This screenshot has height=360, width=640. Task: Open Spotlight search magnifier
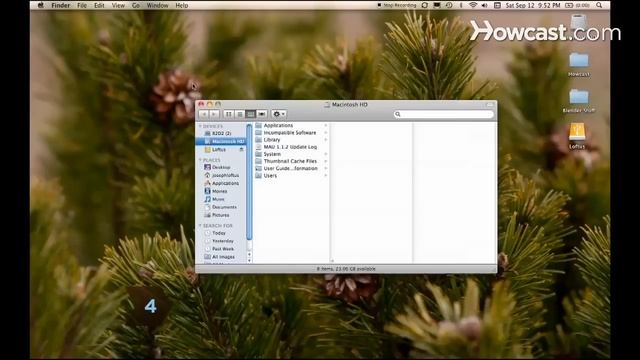tap(599, 5)
